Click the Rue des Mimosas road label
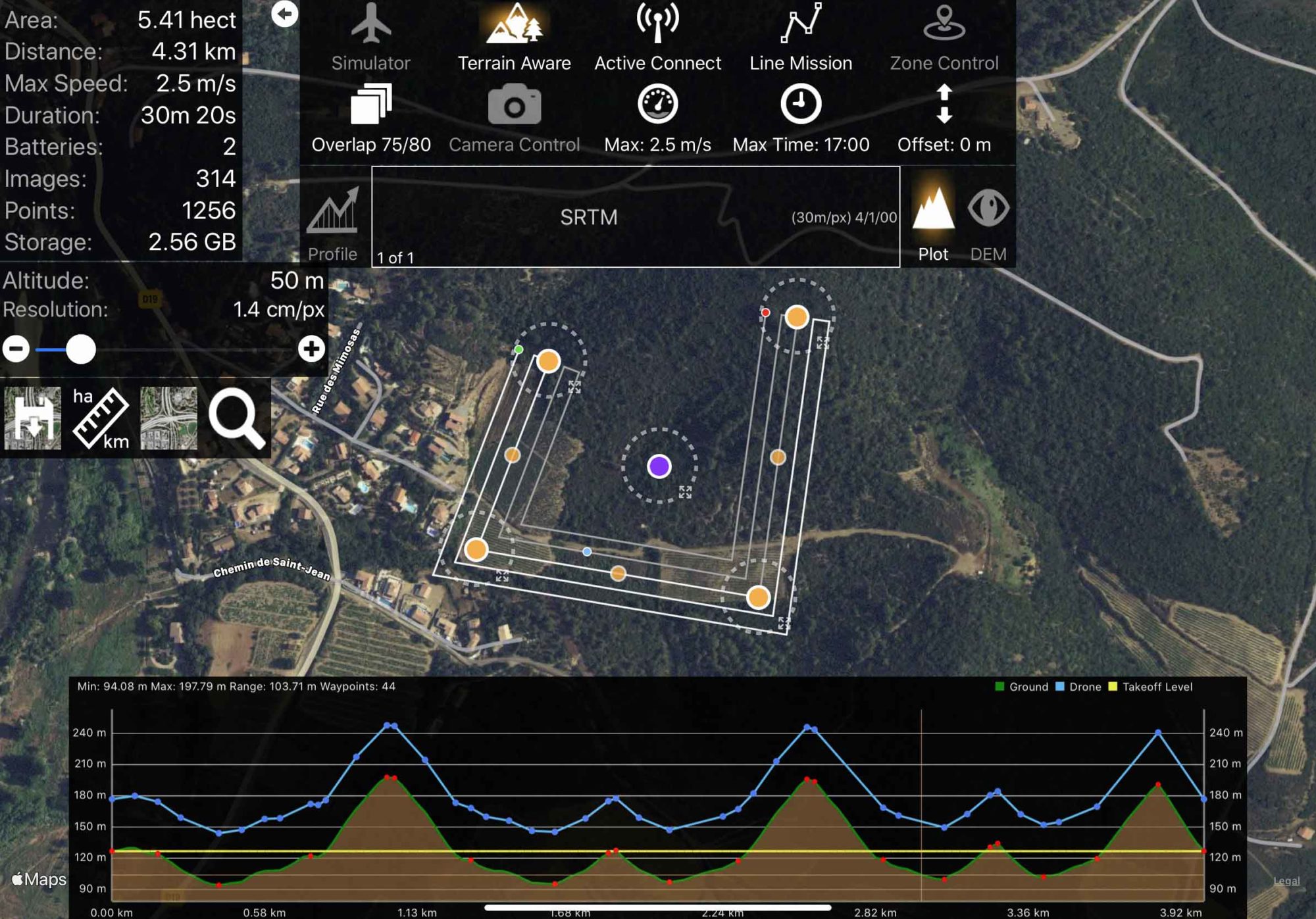The height and width of the screenshot is (919, 1316). (336, 371)
